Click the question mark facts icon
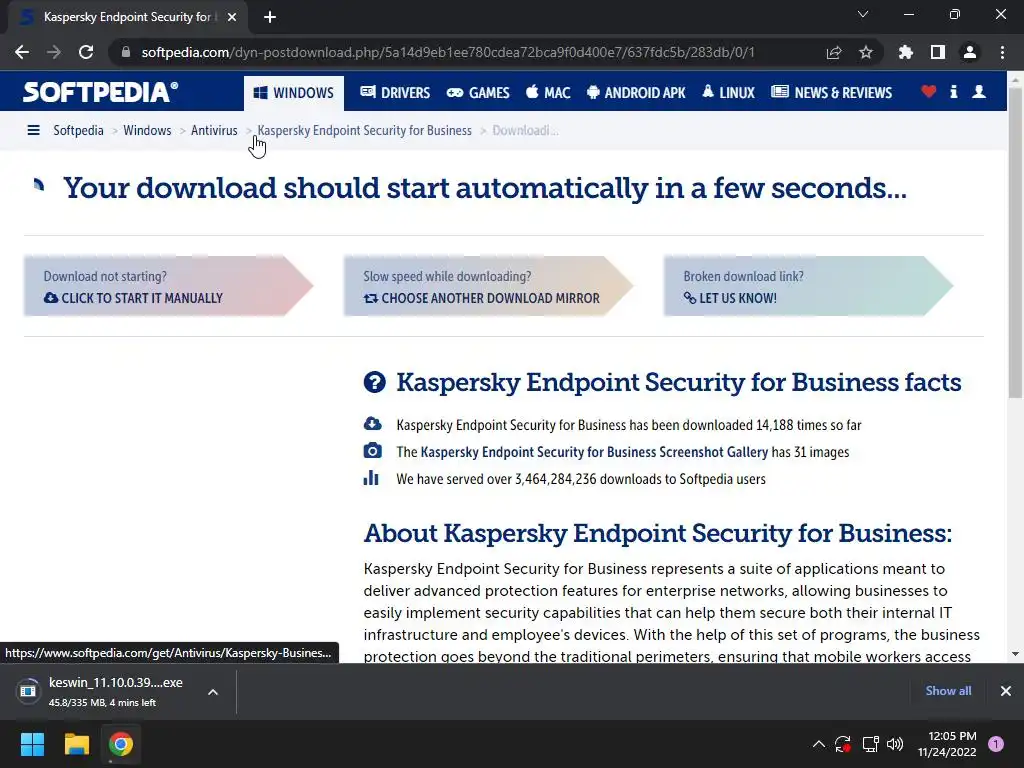The height and width of the screenshot is (768, 1024). tap(375, 382)
